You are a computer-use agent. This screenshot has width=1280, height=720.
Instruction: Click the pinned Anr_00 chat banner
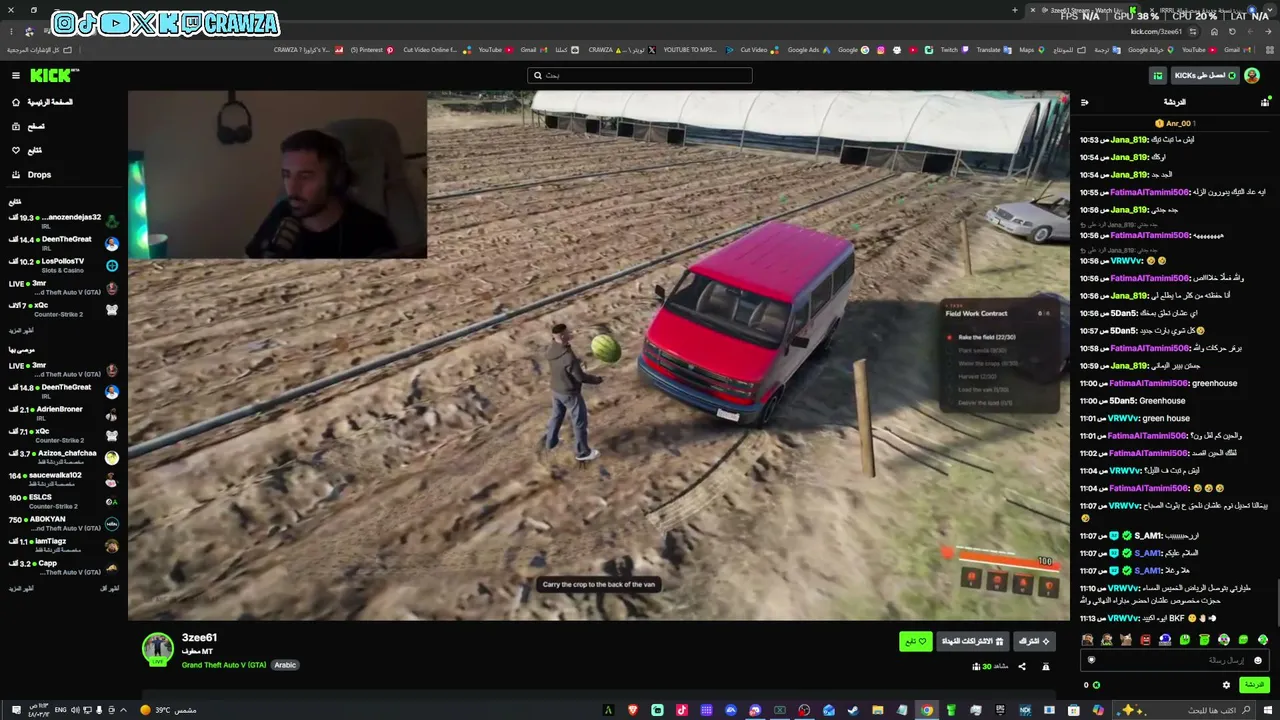[x=1175, y=123]
